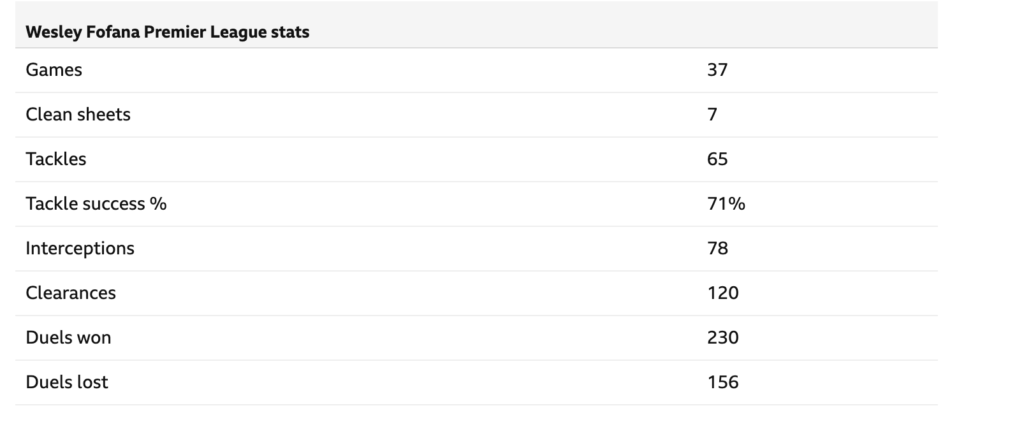Click the Clean sheets value 7
Screen dimensions: 1024x422
click(711, 114)
